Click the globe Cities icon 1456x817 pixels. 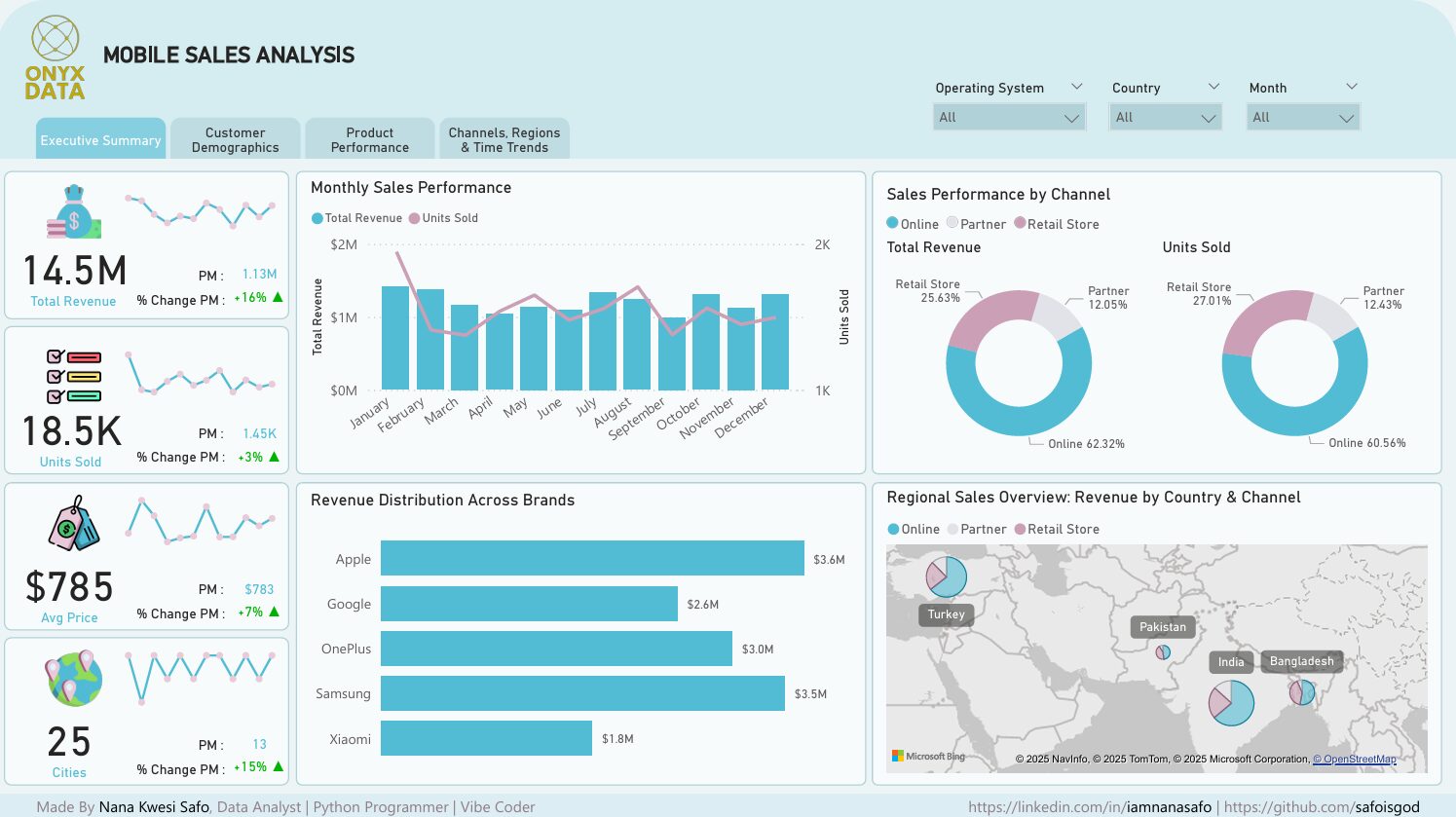[73, 677]
